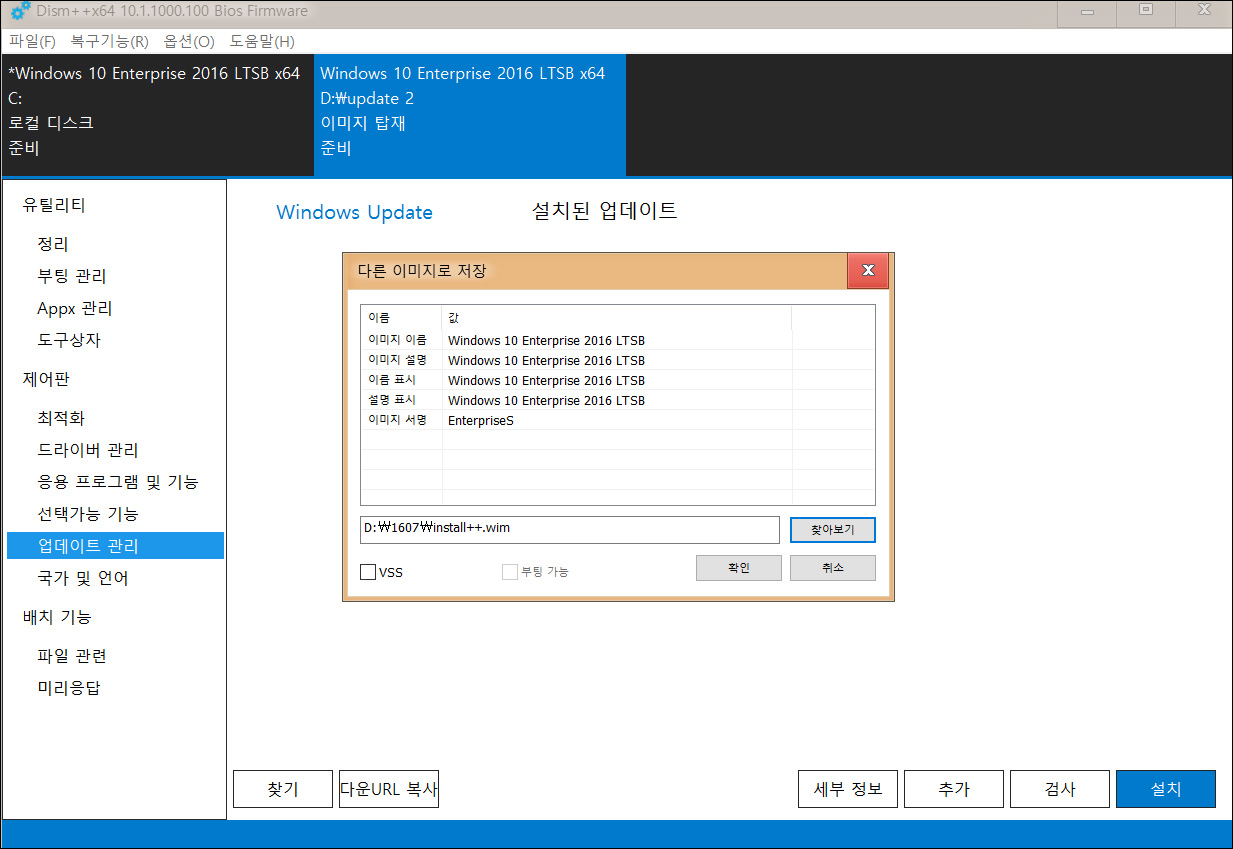Open the 옵션(O) menu
The image size is (1233, 849).
189,41
